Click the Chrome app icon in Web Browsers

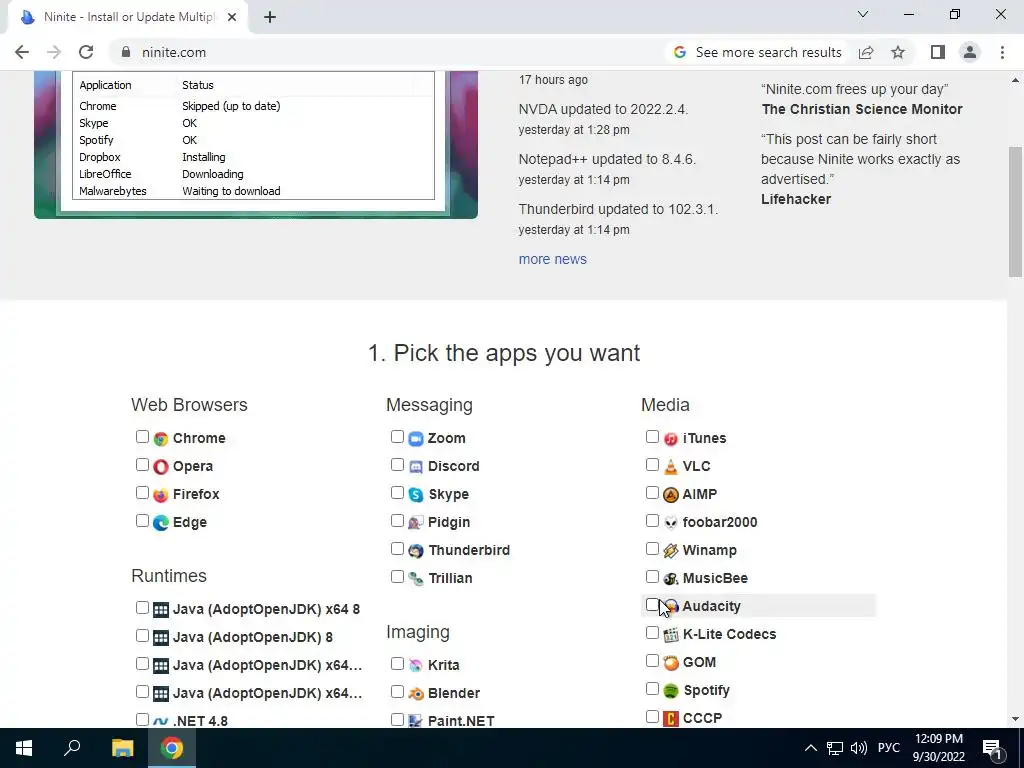tap(161, 439)
